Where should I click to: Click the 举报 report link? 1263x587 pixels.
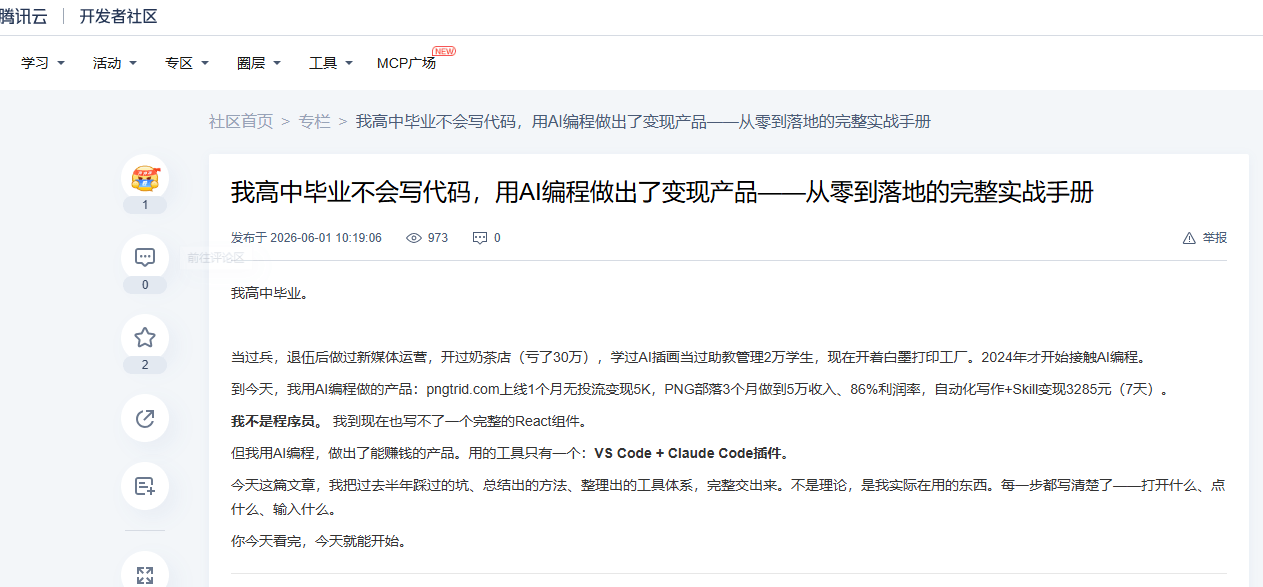pos(1215,238)
